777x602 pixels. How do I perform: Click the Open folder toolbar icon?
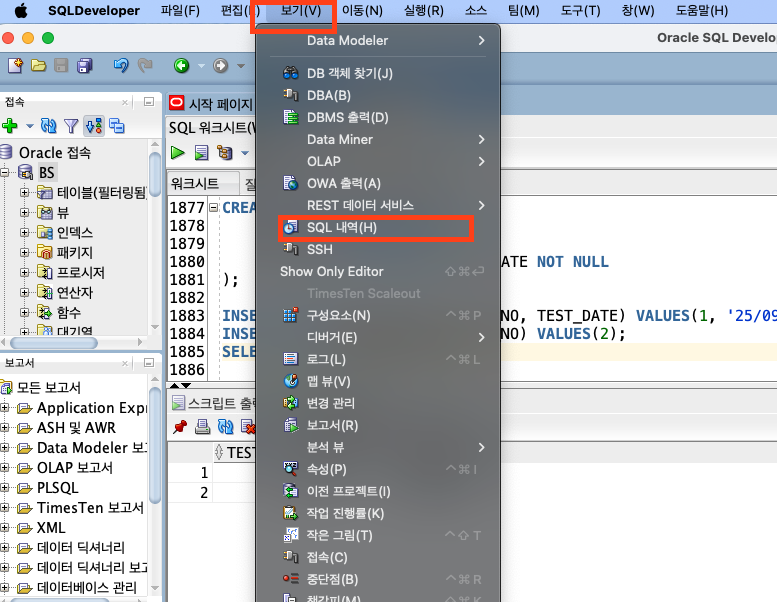39,65
